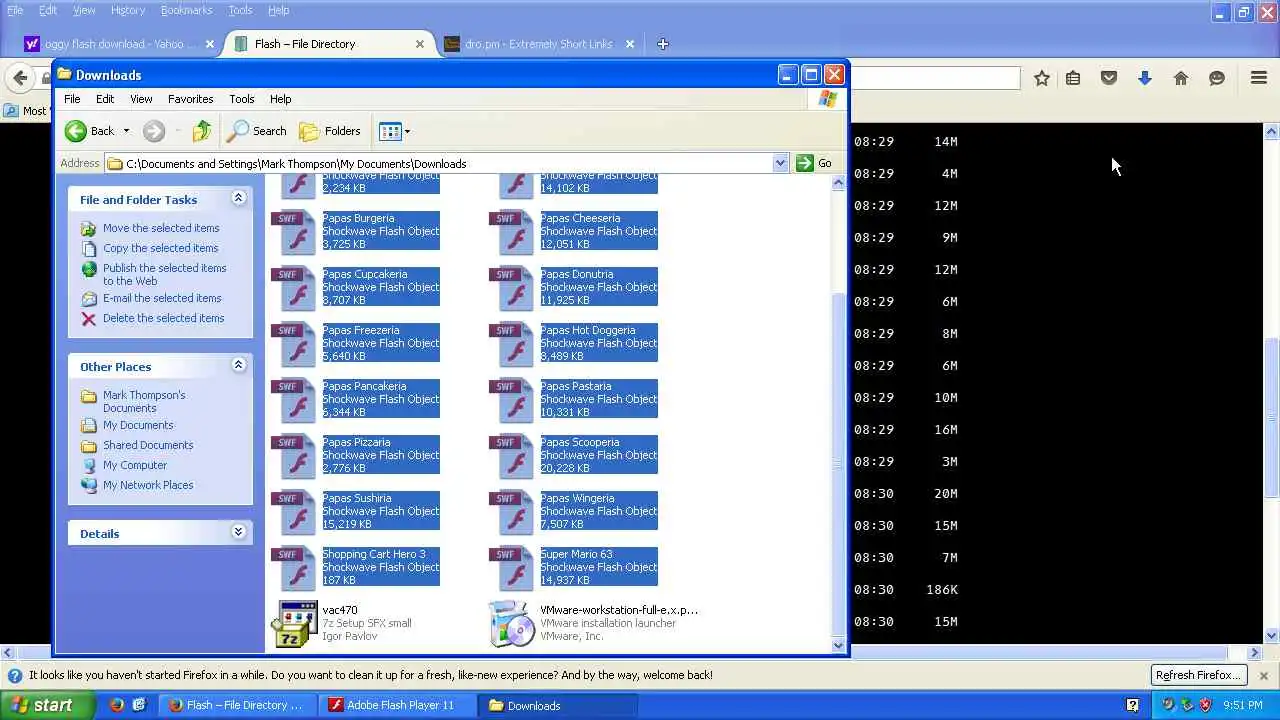The image size is (1280, 720).
Task: Select the Papas Pastaria SWF file icon
Action: pos(512,400)
